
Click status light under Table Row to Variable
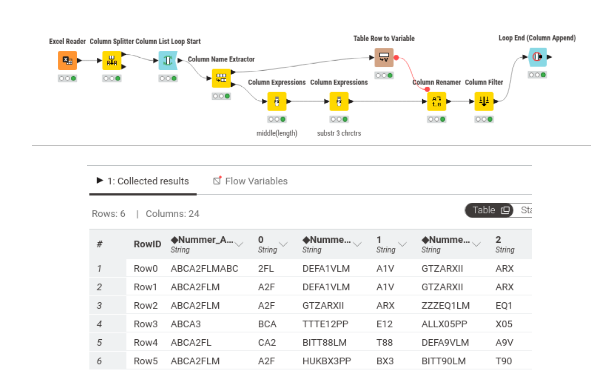pyautogui.click(x=384, y=75)
